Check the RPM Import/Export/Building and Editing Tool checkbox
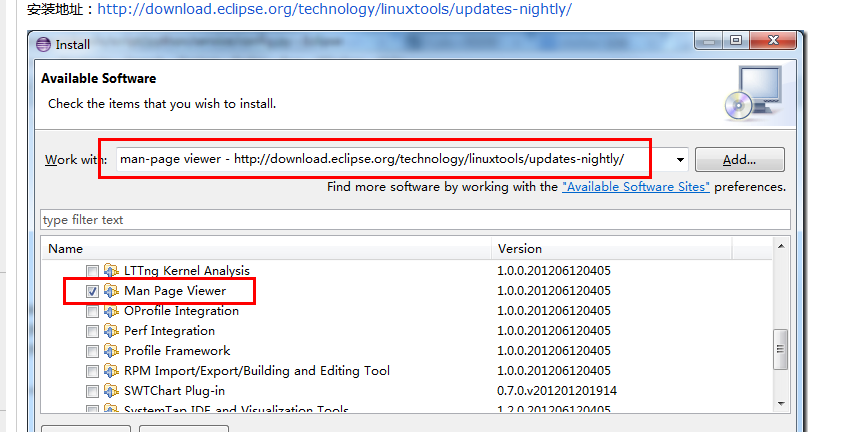Viewport: 859px width, 432px height. (92, 371)
